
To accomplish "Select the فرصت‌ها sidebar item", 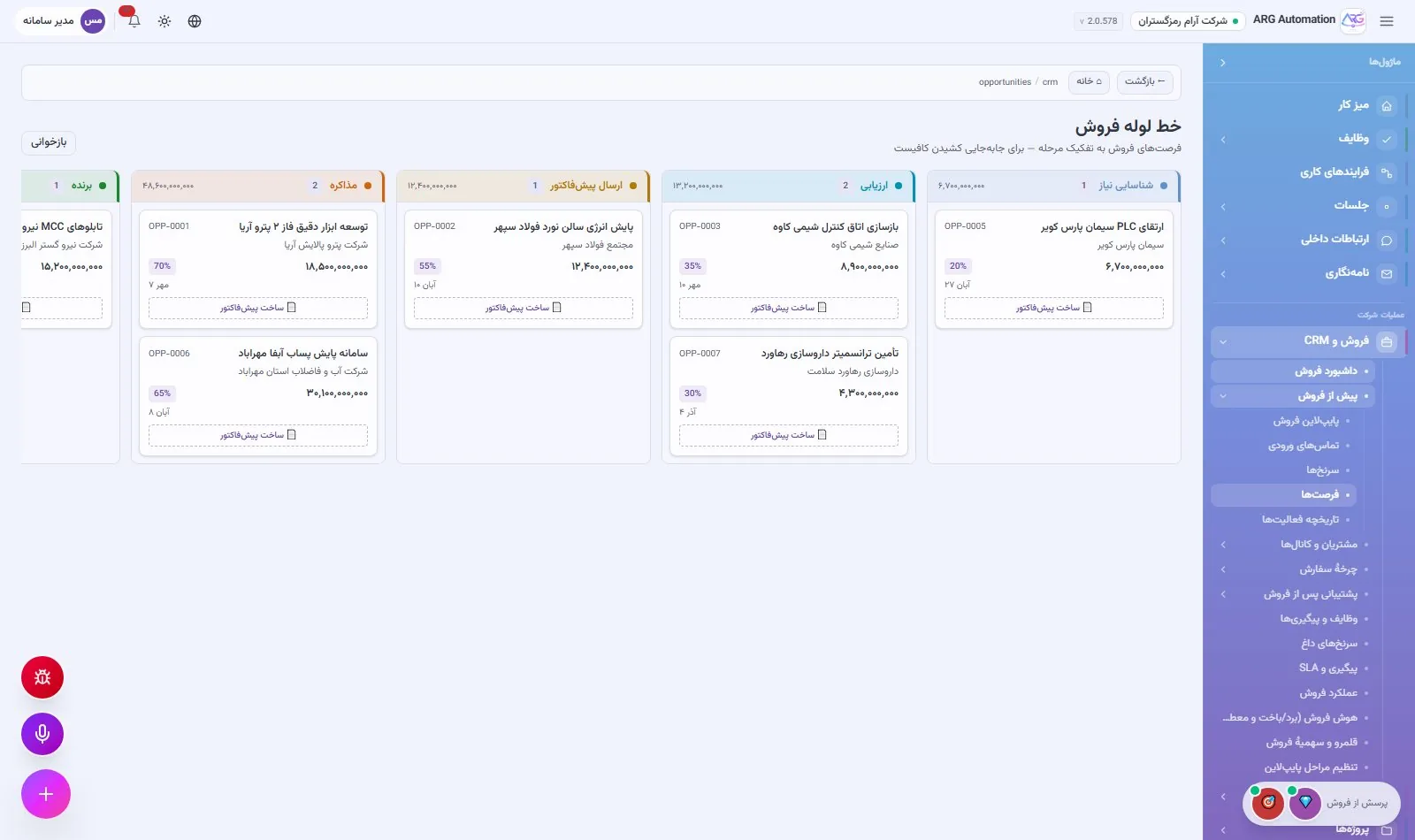I will click(x=1283, y=495).
